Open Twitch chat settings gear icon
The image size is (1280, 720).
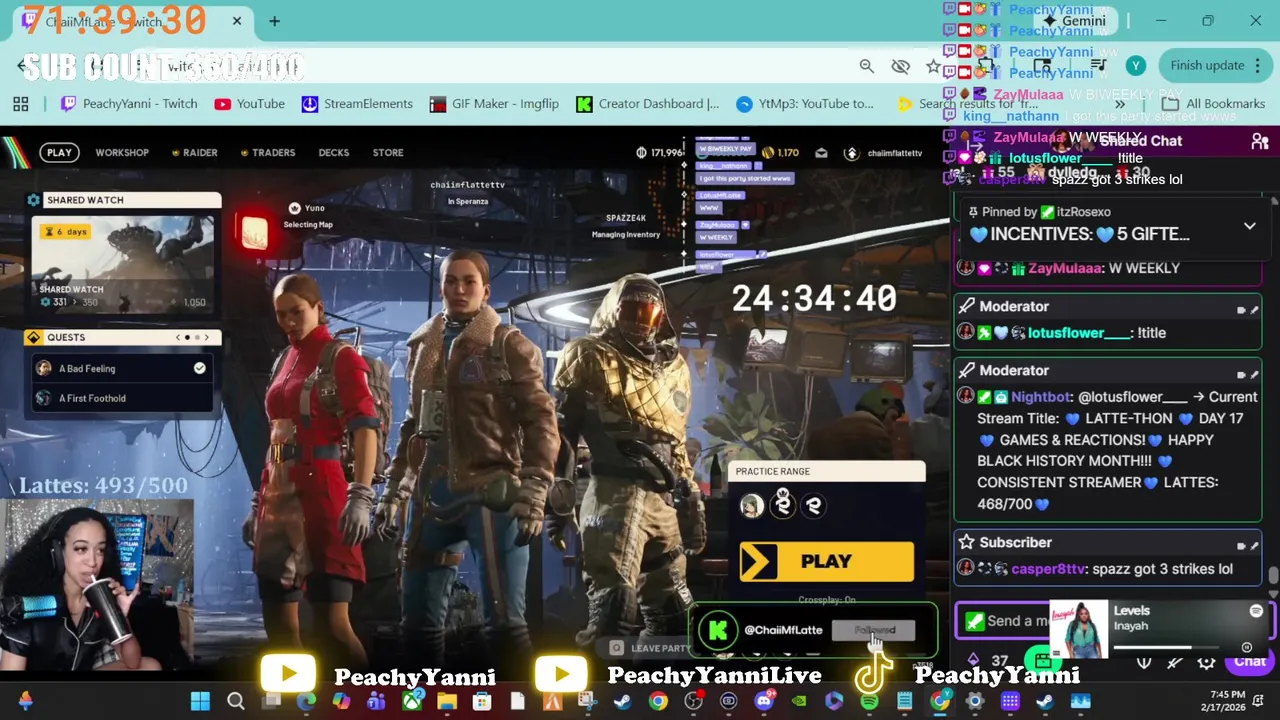[1206, 662]
